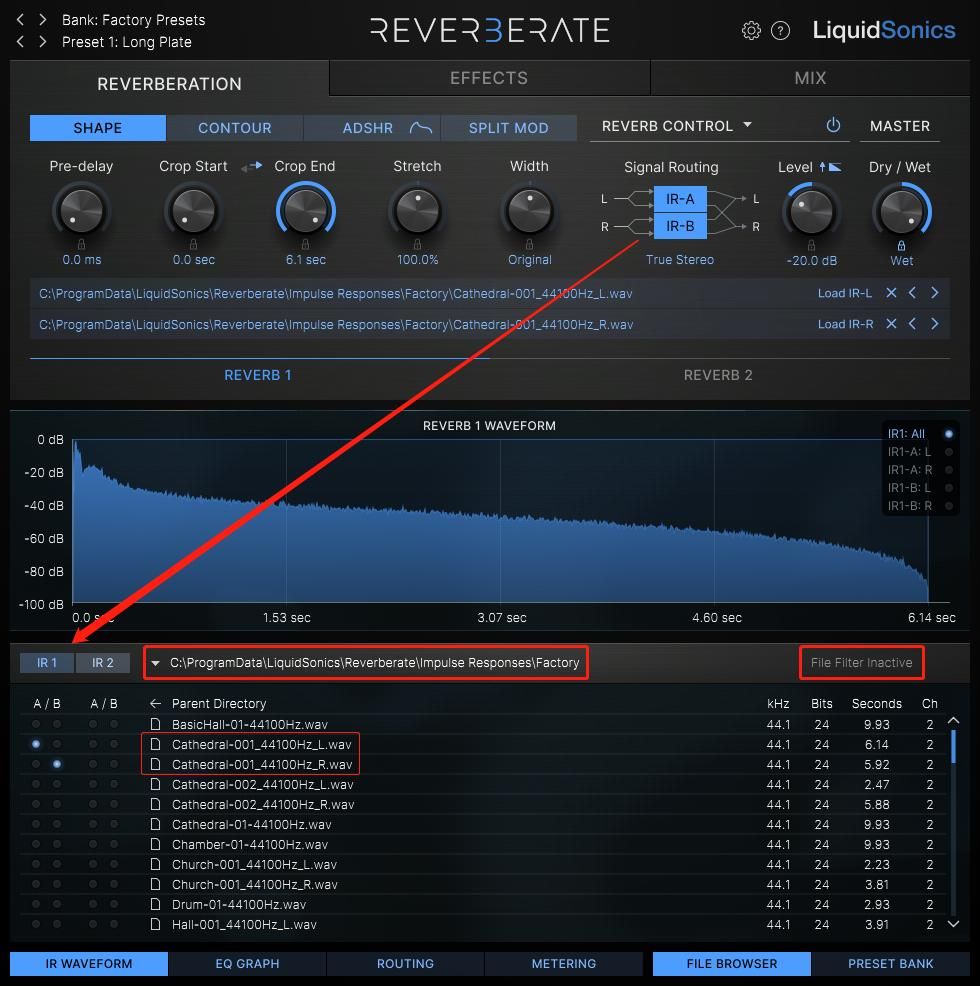Select Chamber-01-44100Hz.wav file row
Image resolution: width=980 pixels, height=986 pixels.
pos(484,844)
